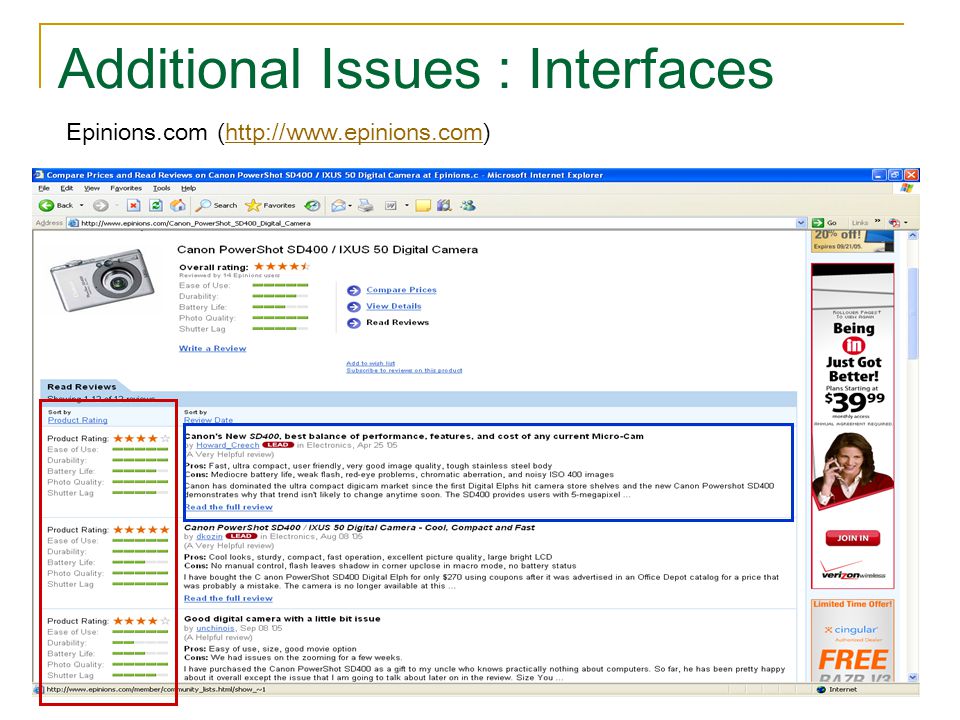Open the History toolbar icon

(x=312, y=206)
